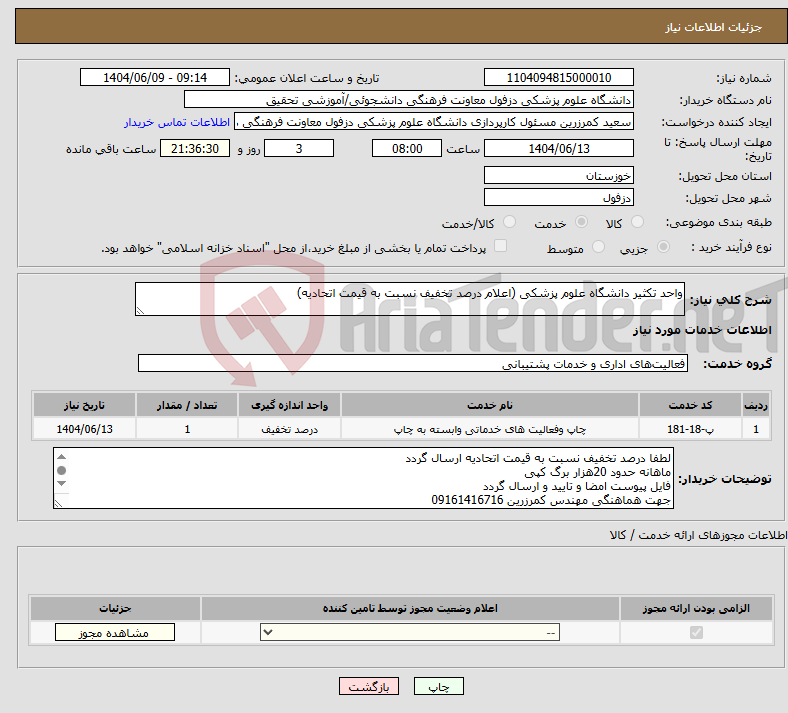This screenshot has width=788, height=713.
Task: Click the resize grip of شرح کلی نیاز
Action: click(141, 311)
